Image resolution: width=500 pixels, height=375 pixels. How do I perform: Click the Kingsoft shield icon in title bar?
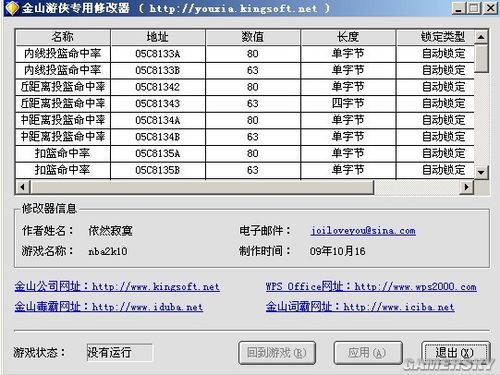12,8
